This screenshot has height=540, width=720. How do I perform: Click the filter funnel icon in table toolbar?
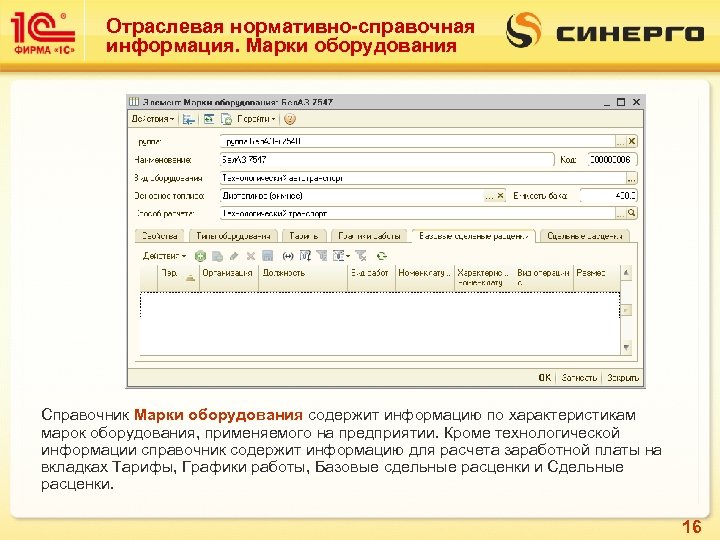321,256
